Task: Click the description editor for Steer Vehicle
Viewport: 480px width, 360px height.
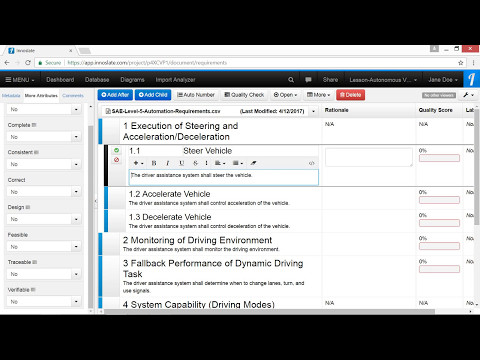Action: (x=224, y=177)
